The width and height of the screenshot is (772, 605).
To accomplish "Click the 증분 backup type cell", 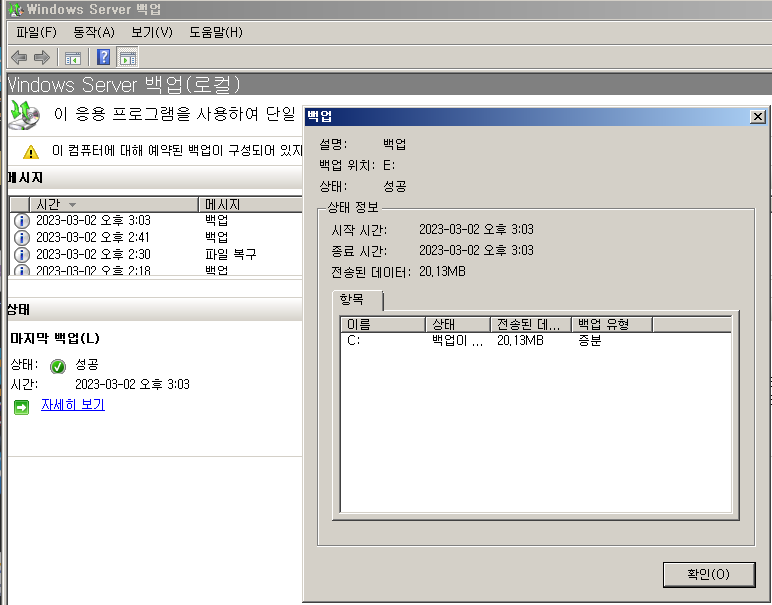I will pos(590,341).
